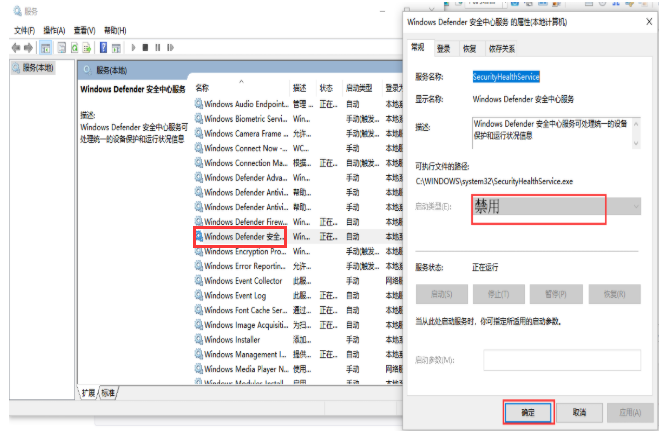The height and width of the screenshot is (431, 660).
Task: Refresh the services list via toolbar icon
Action: [75, 48]
